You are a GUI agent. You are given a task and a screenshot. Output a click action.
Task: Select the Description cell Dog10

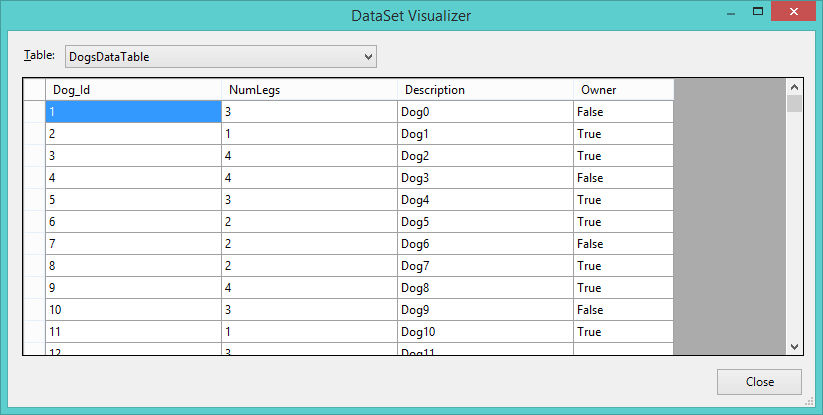point(485,332)
